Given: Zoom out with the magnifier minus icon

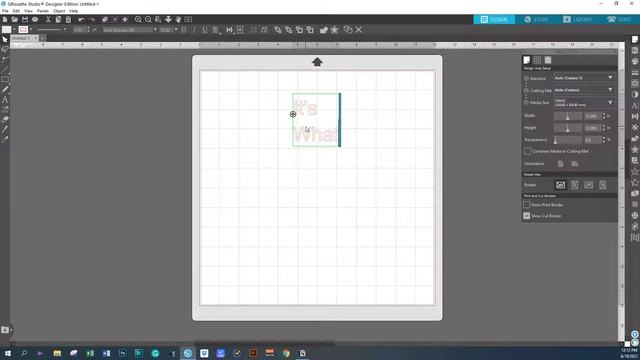Looking at the screenshot, I should click(x=148, y=20).
